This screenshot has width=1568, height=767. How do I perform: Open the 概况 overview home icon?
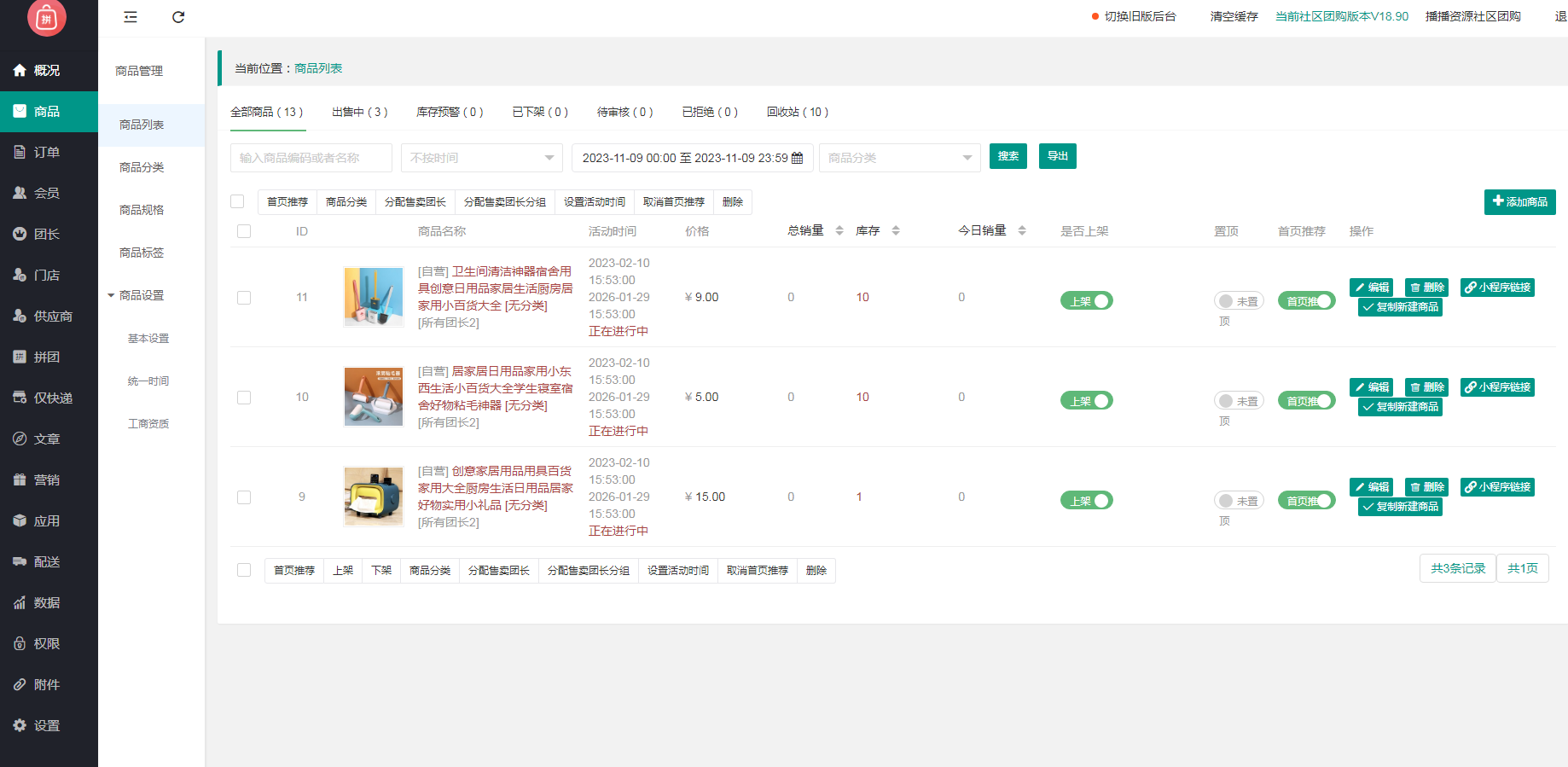(20, 71)
